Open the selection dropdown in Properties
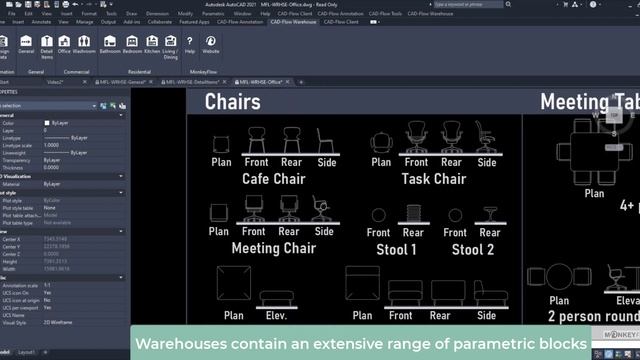 coord(94,106)
